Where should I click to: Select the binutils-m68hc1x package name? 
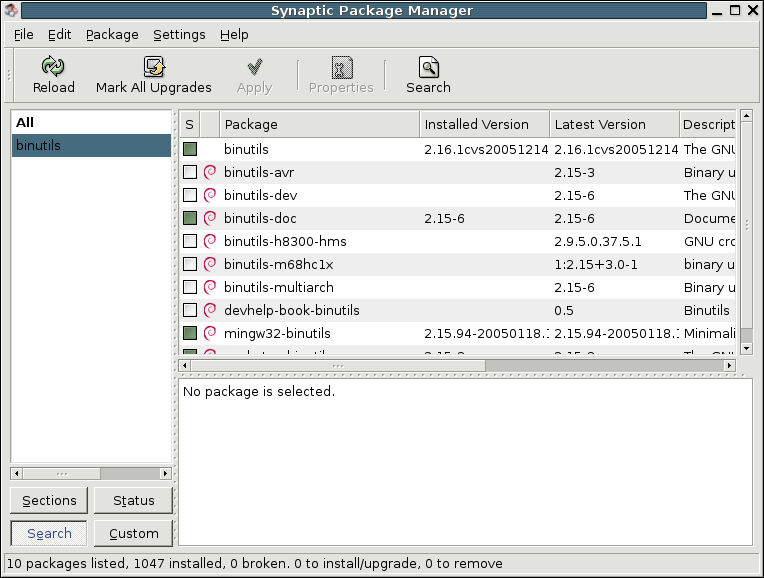click(278, 264)
